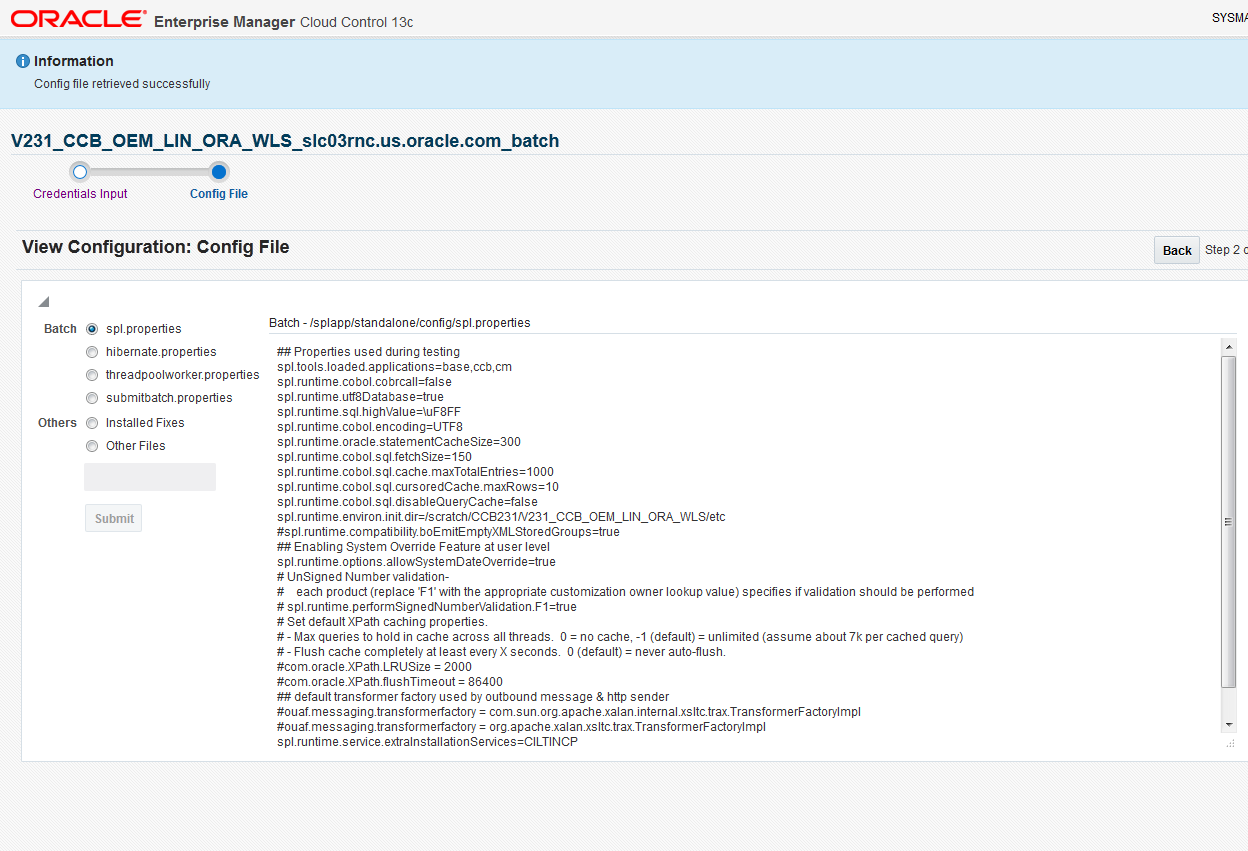Click the Config File step label
Viewport: 1248px width, 851px height.
[219, 194]
